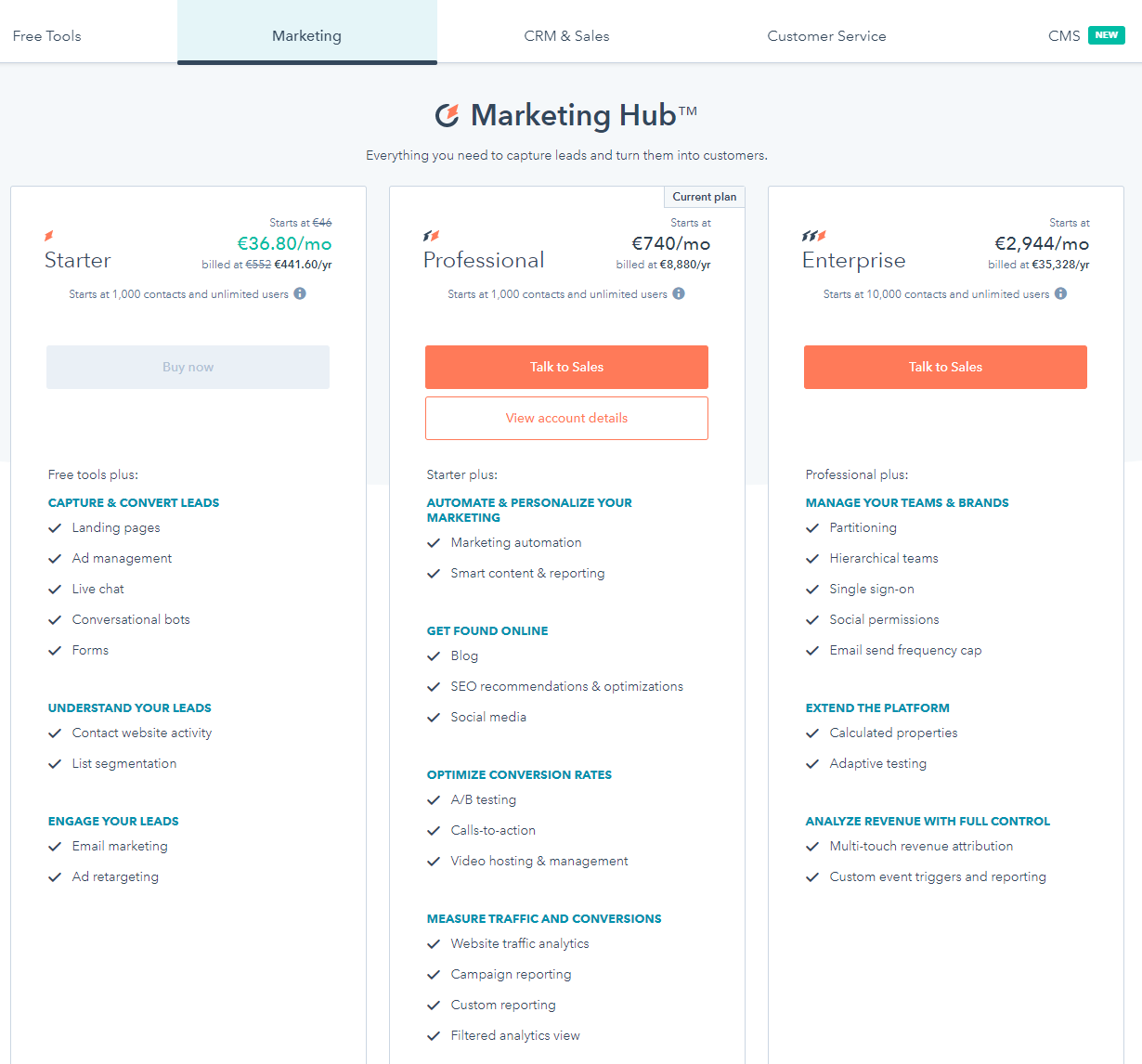The height and width of the screenshot is (1064, 1142).
Task: Click the checkmark beside Live chat
Action: 55,589
